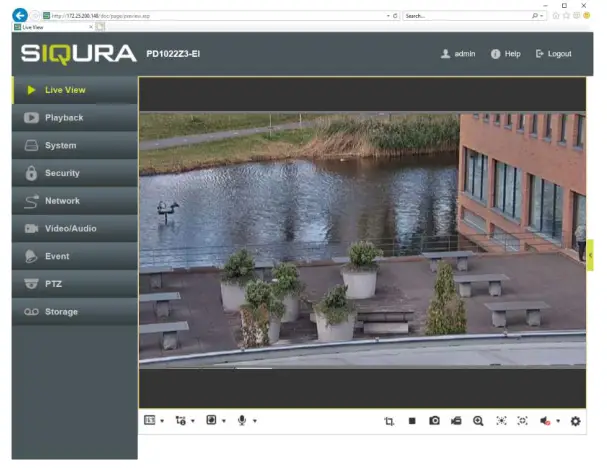Click the browser search magnifier icon
The height and width of the screenshot is (468, 607).
(535, 16)
